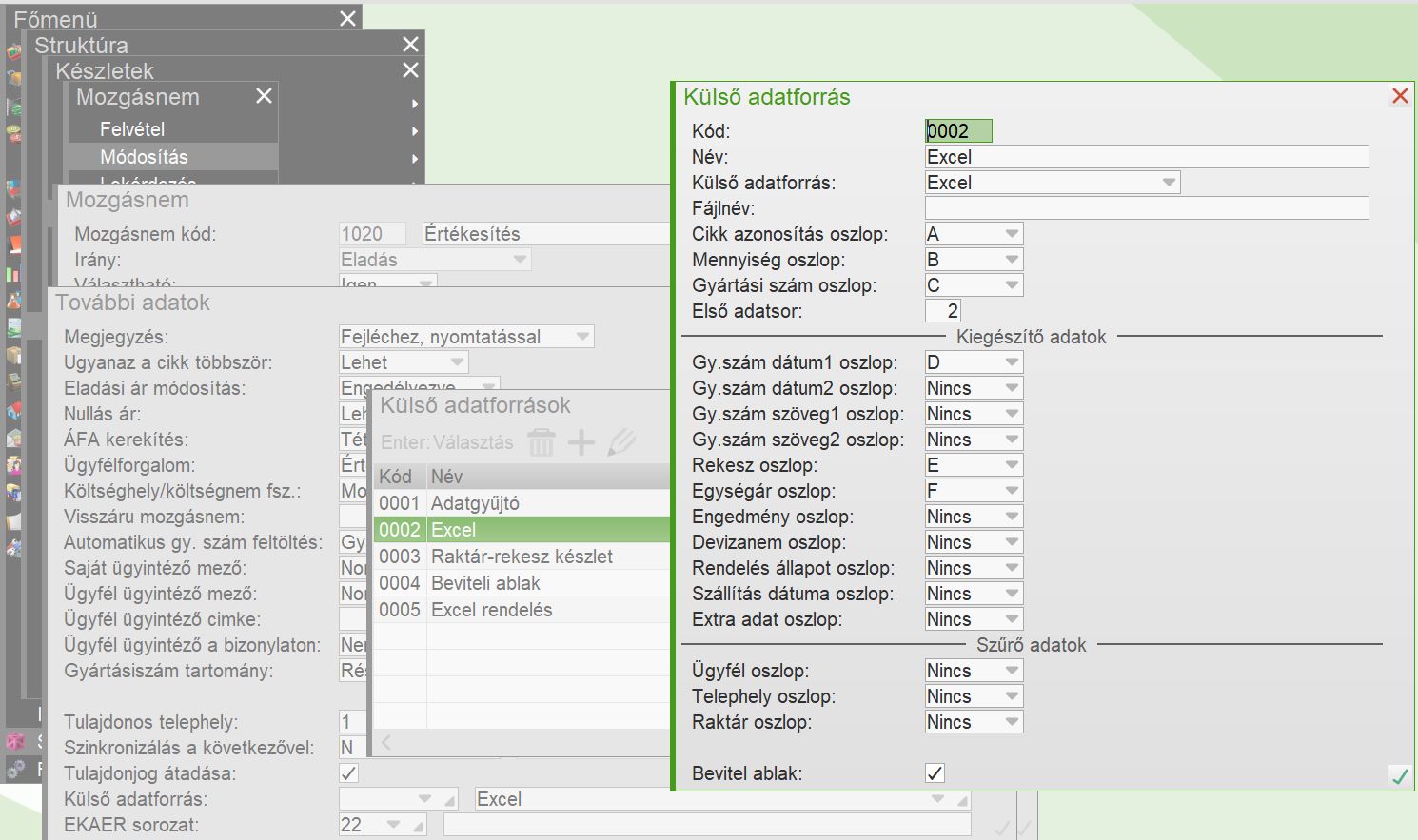Click the Fájlnév input field
This screenshot has width=1418, height=840.
click(1146, 208)
